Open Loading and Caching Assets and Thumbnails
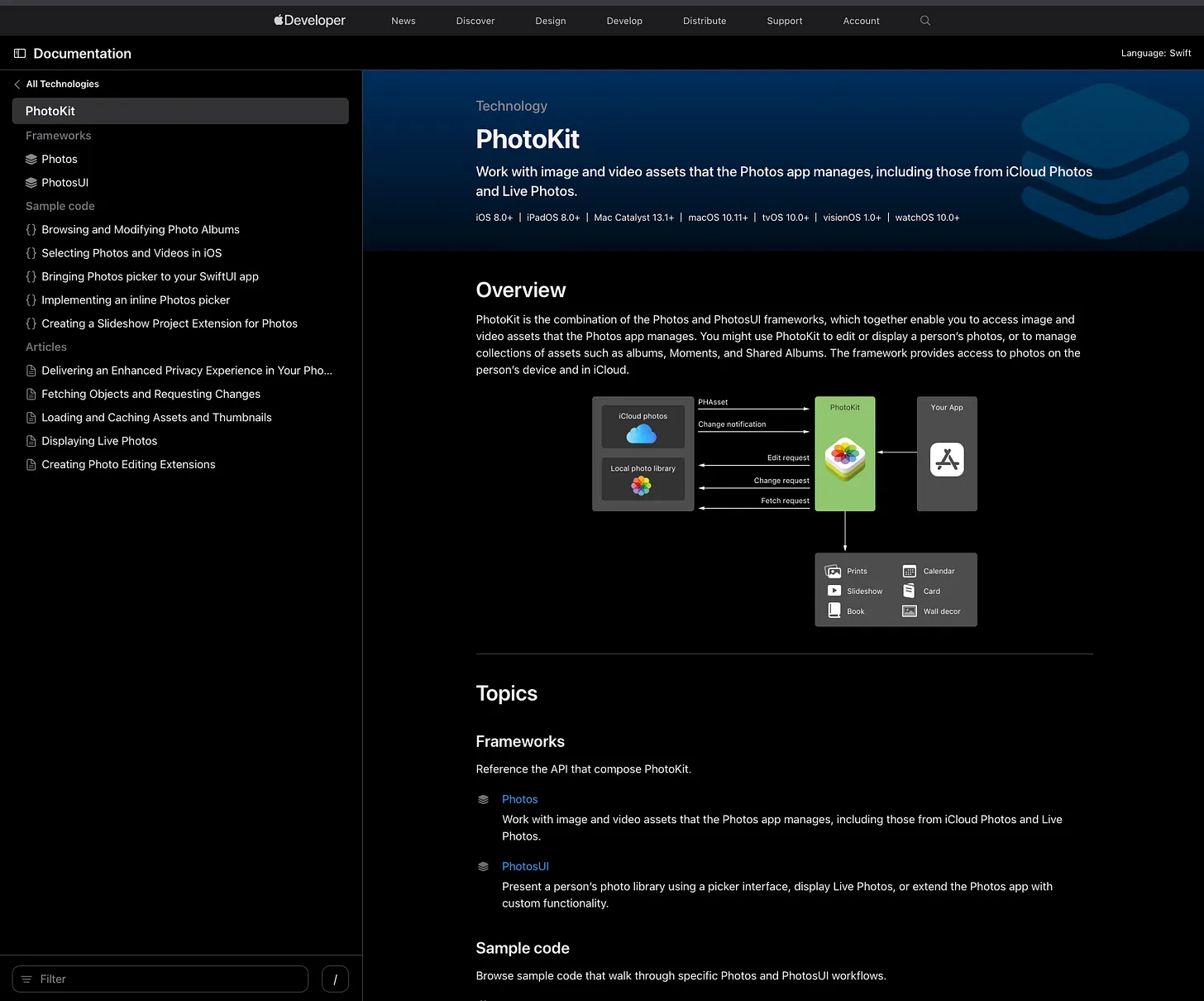 [x=156, y=418]
